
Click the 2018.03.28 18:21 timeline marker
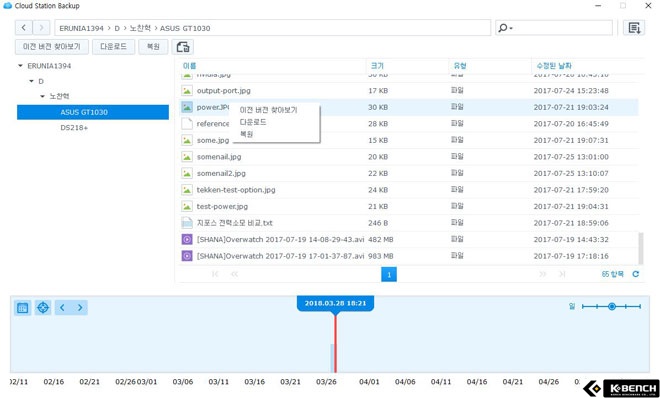click(335, 303)
